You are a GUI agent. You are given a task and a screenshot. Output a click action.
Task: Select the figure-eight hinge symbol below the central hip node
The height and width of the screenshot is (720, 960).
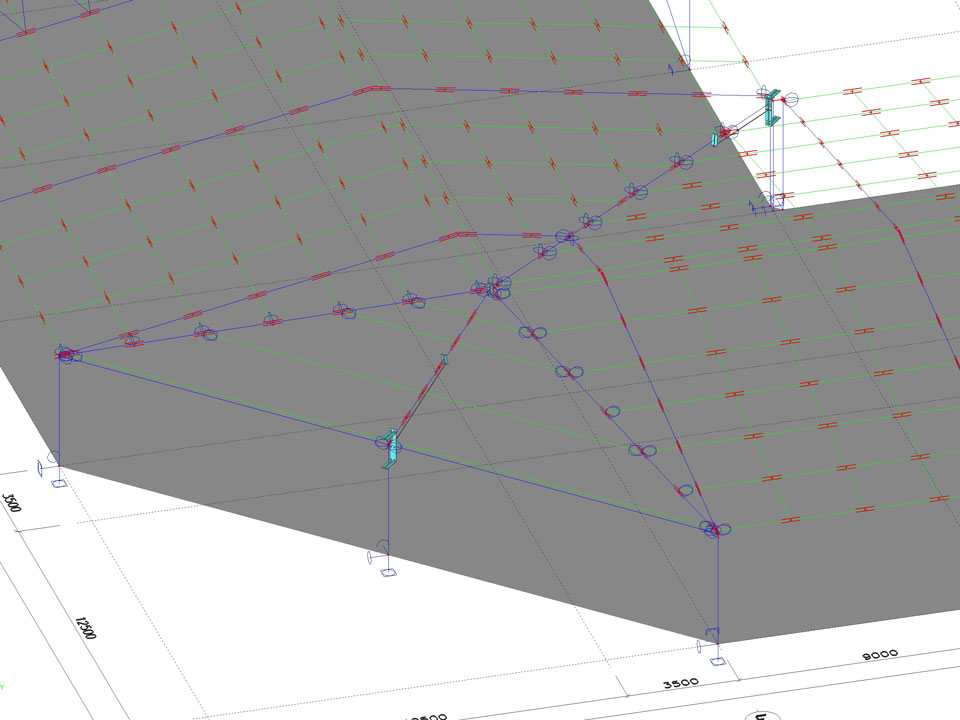coord(531,333)
